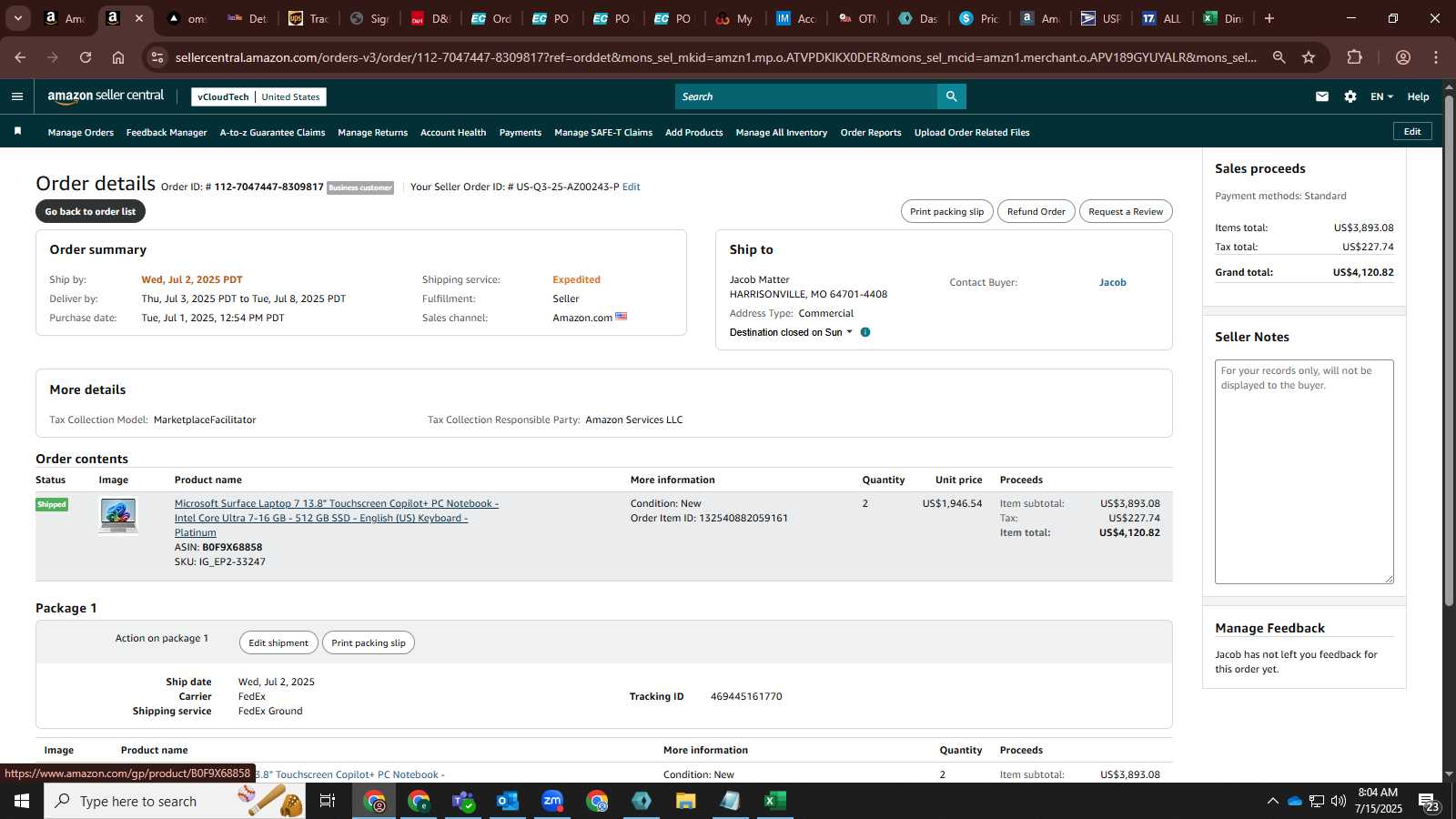Open Manage Returns menu item
The image size is (1456, 819).
coord(372,132)
